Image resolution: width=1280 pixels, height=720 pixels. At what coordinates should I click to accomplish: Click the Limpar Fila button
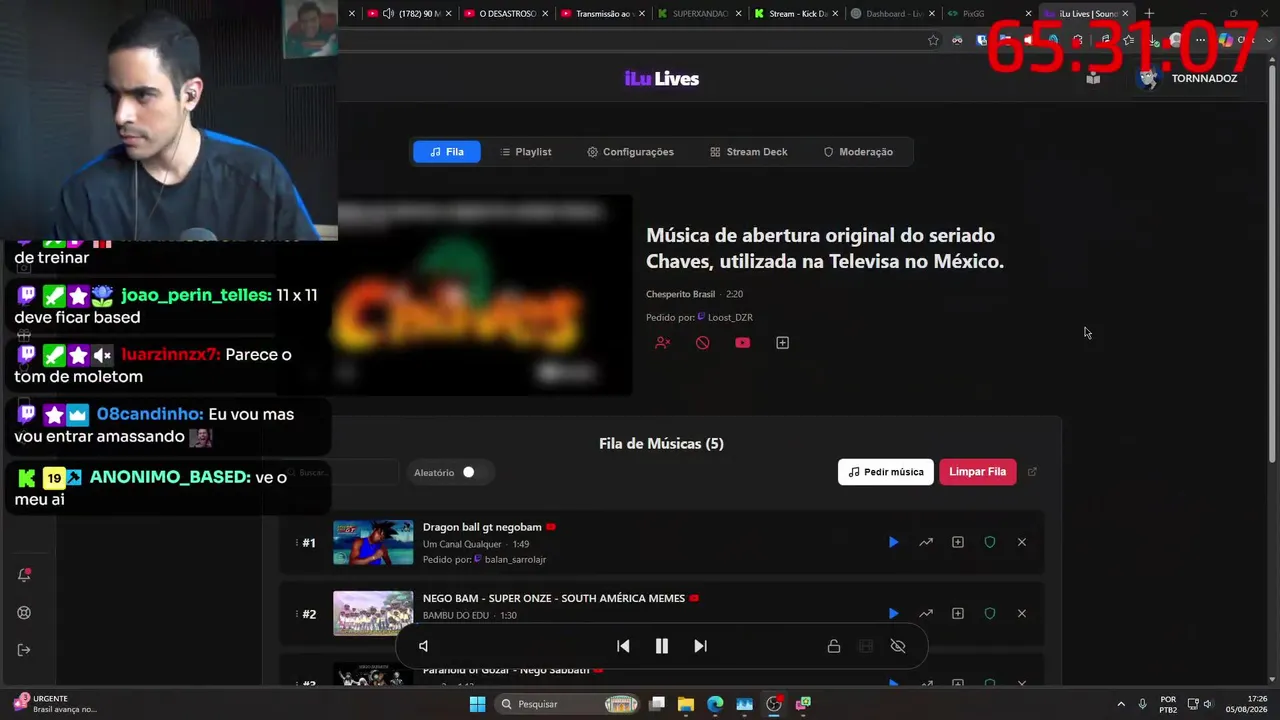point(978,472)
